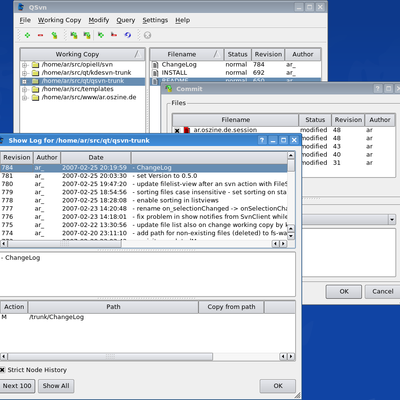
Task: Select revision 778 enable sorting entry
Action: (143, 200)
